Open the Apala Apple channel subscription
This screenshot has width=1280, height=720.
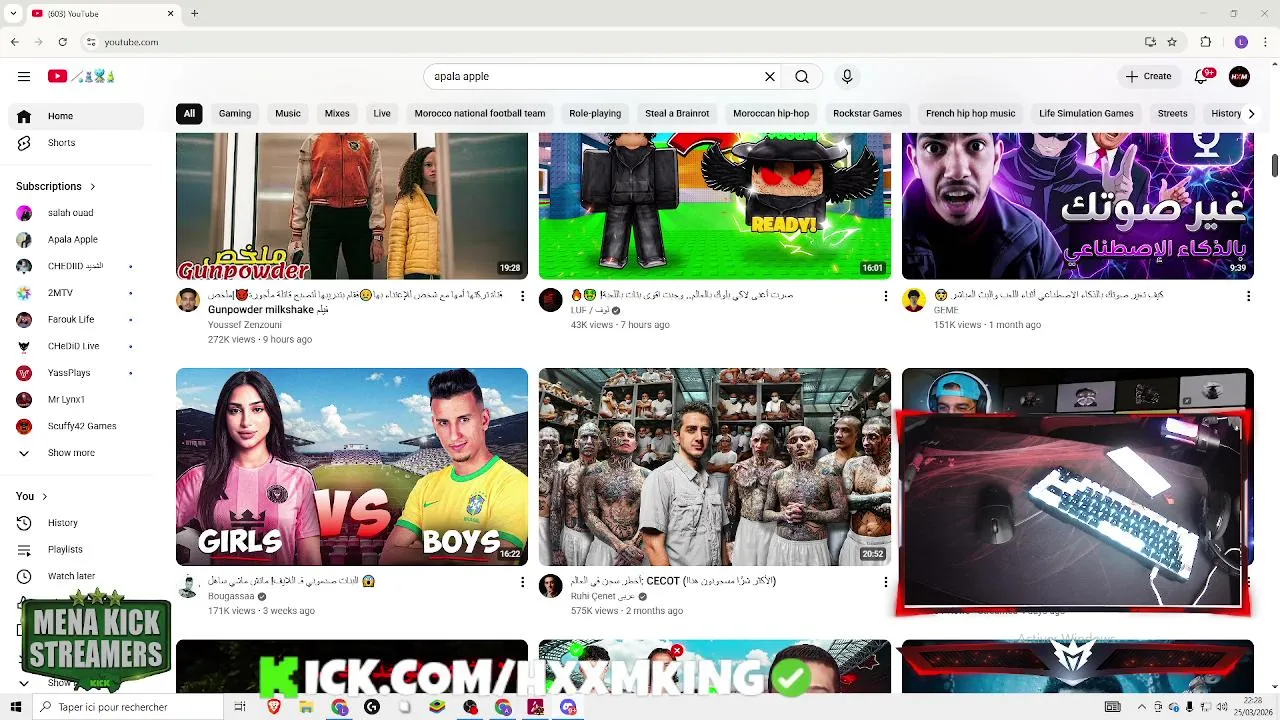tap(76, 239)
